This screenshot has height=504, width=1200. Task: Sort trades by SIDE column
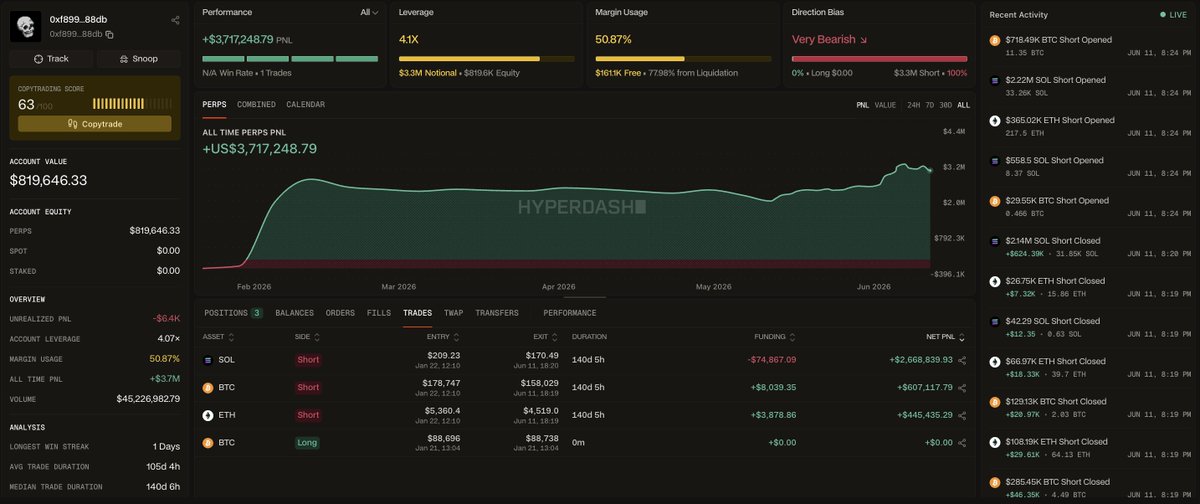click(308, 337)
